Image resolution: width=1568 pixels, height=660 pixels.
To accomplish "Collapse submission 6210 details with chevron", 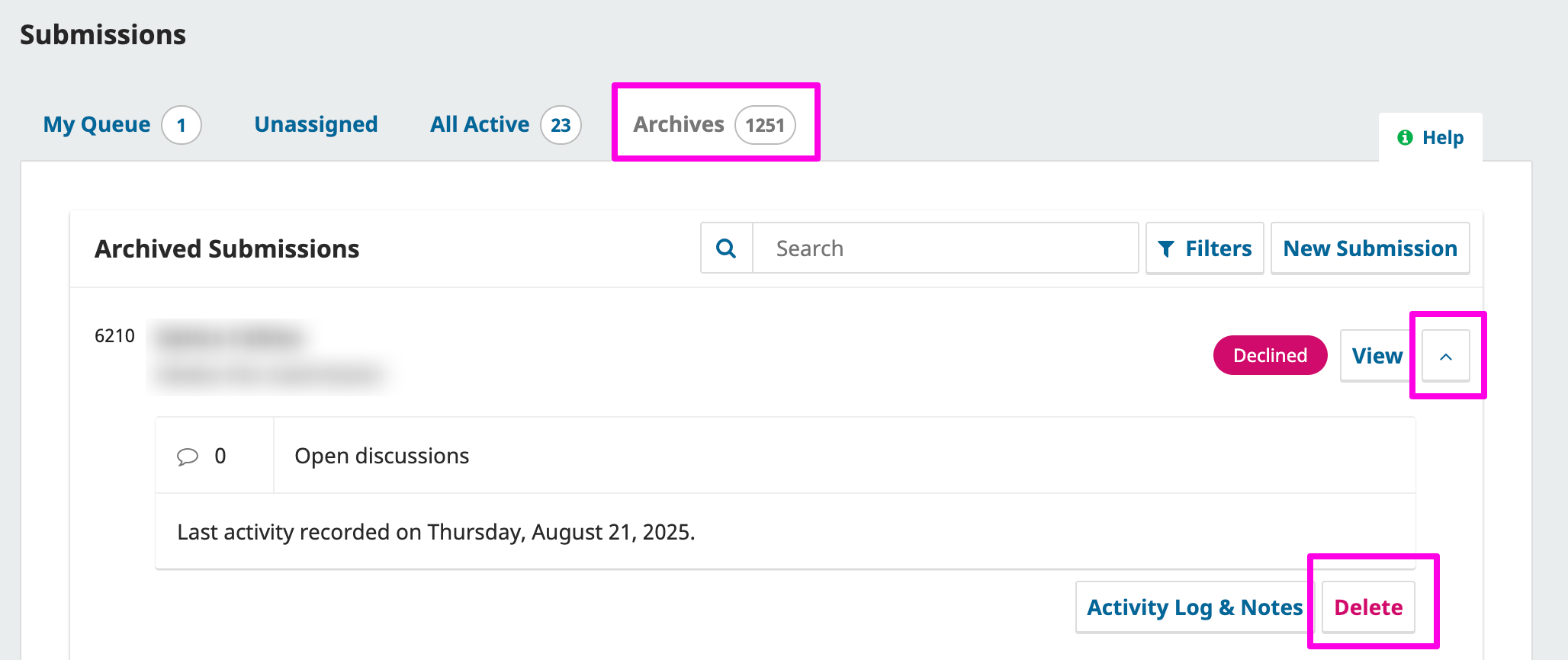I will tap(1445, 356).
